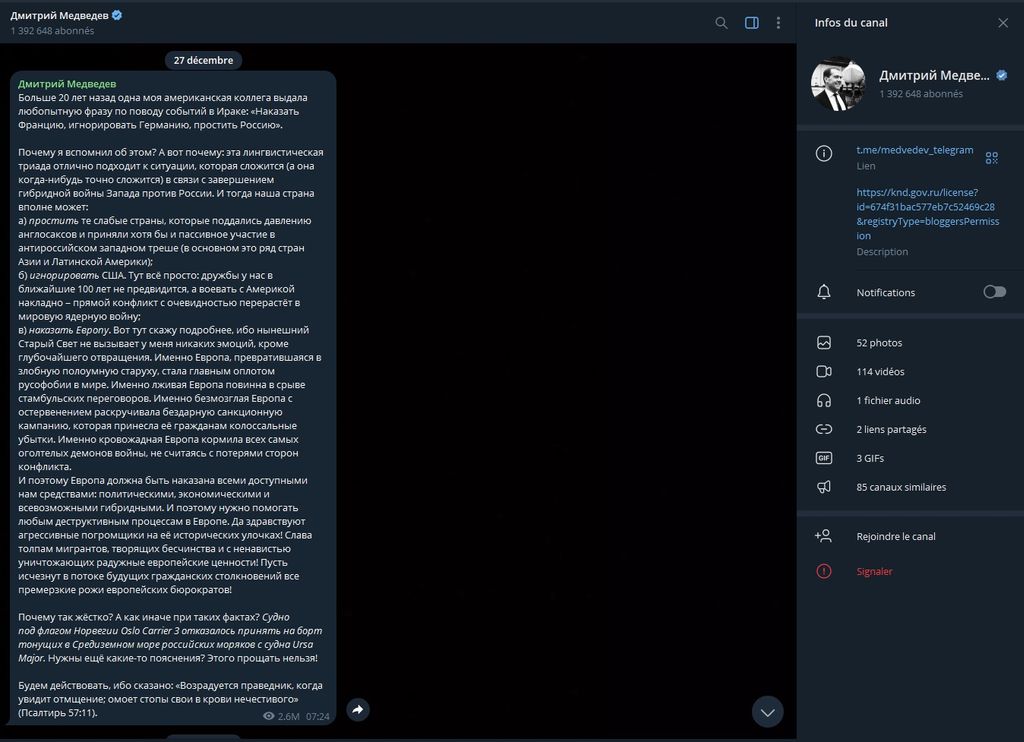Click the views eye icon on message
1024x742 pixels.
pos(268,717)
